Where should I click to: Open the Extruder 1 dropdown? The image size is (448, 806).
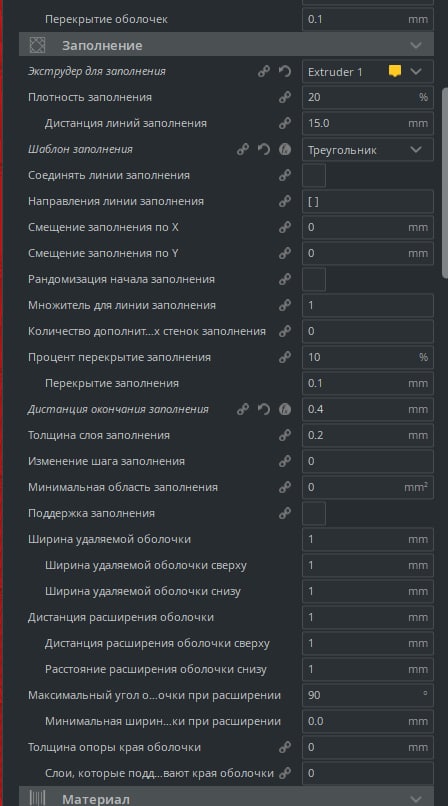(368, 71)
